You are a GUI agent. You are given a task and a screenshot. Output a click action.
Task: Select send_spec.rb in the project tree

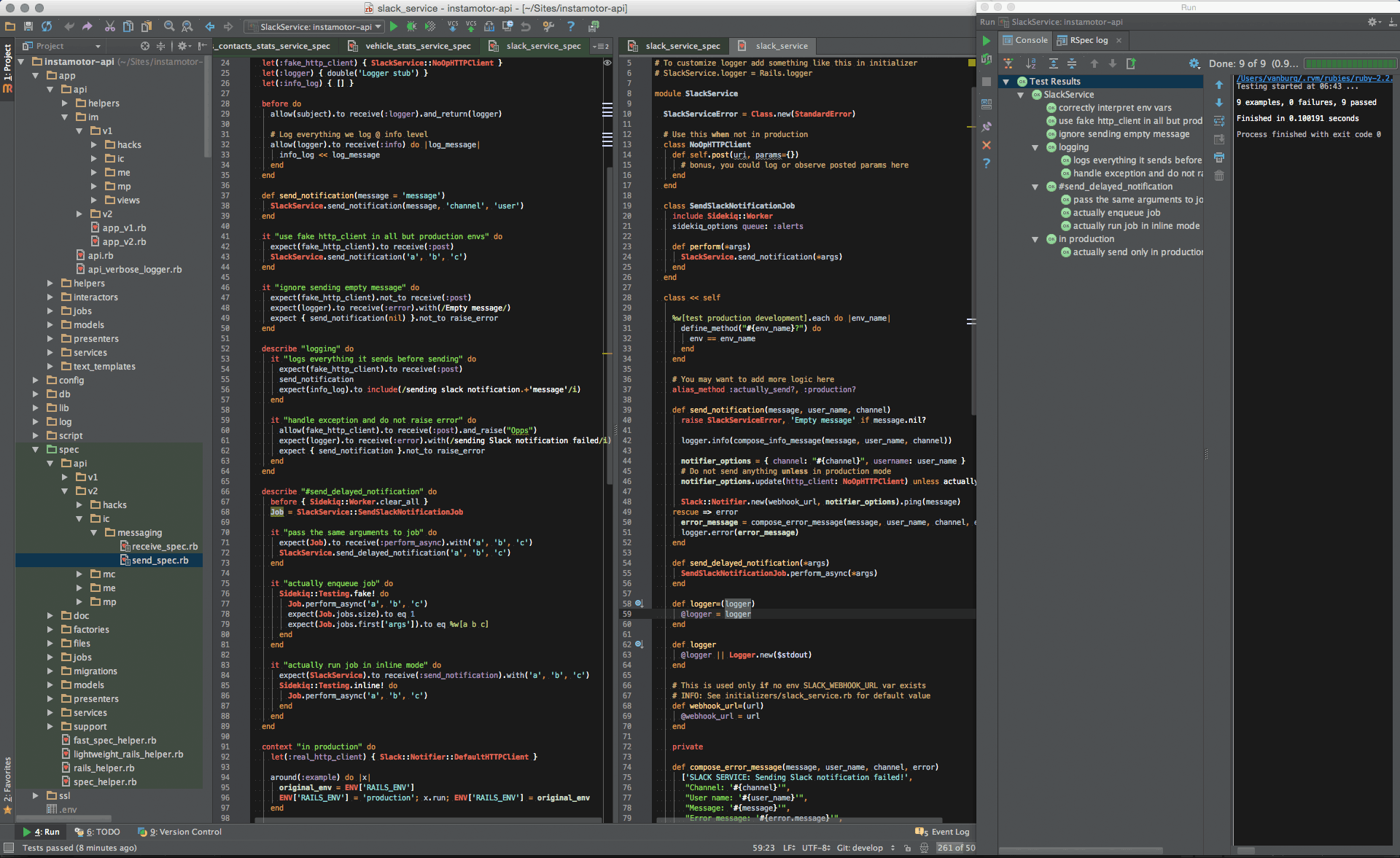click(x=160, y=561)
